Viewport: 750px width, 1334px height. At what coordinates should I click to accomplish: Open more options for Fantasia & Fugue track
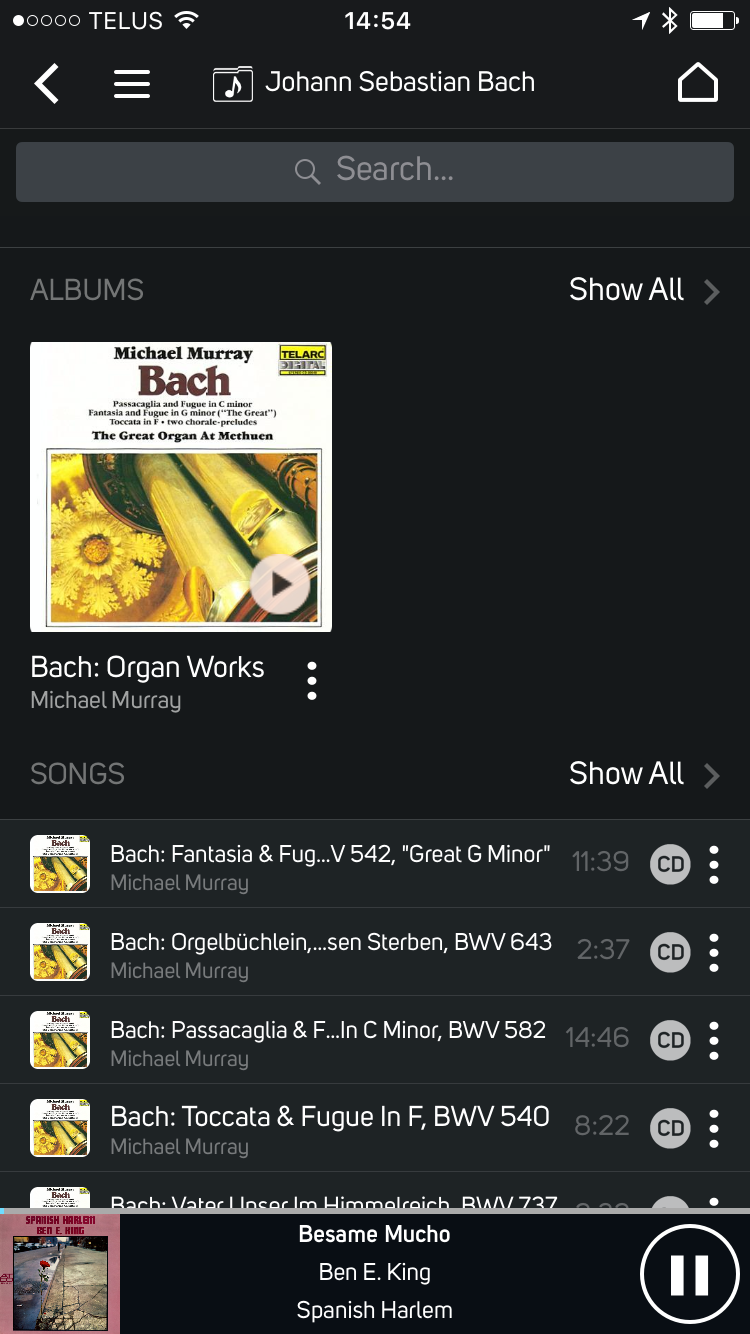(x=713, y=865)
